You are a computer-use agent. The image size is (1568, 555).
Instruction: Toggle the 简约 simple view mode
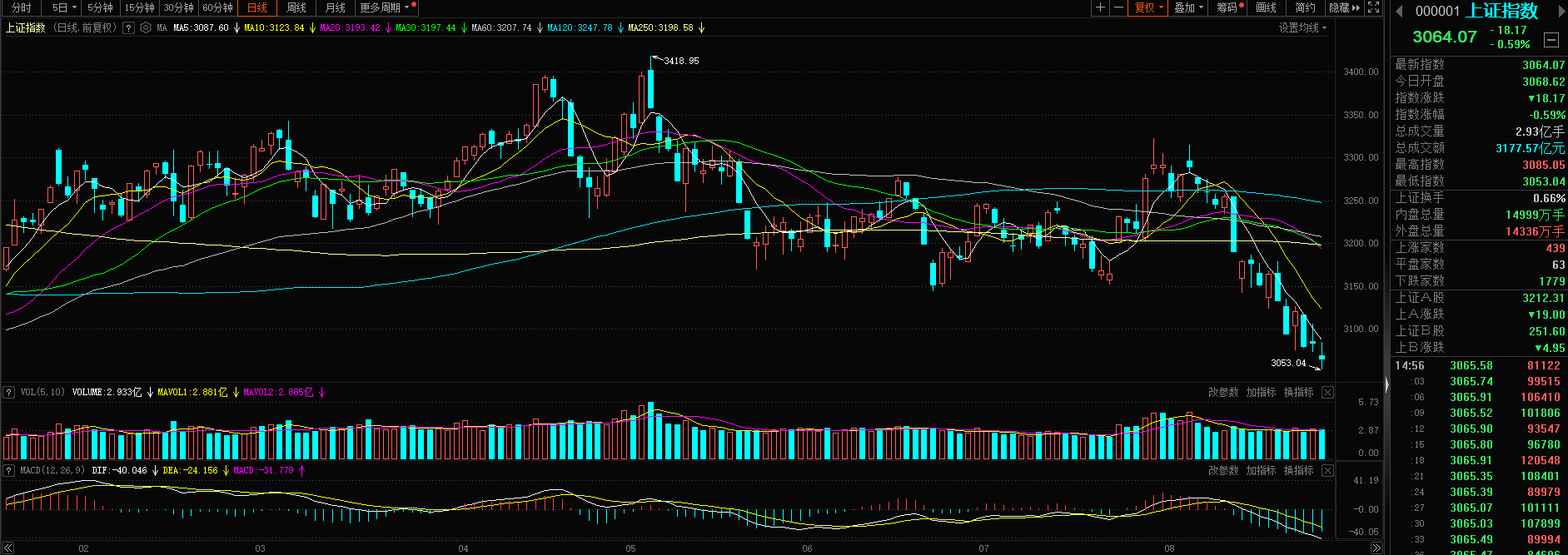coord(1305,7)
